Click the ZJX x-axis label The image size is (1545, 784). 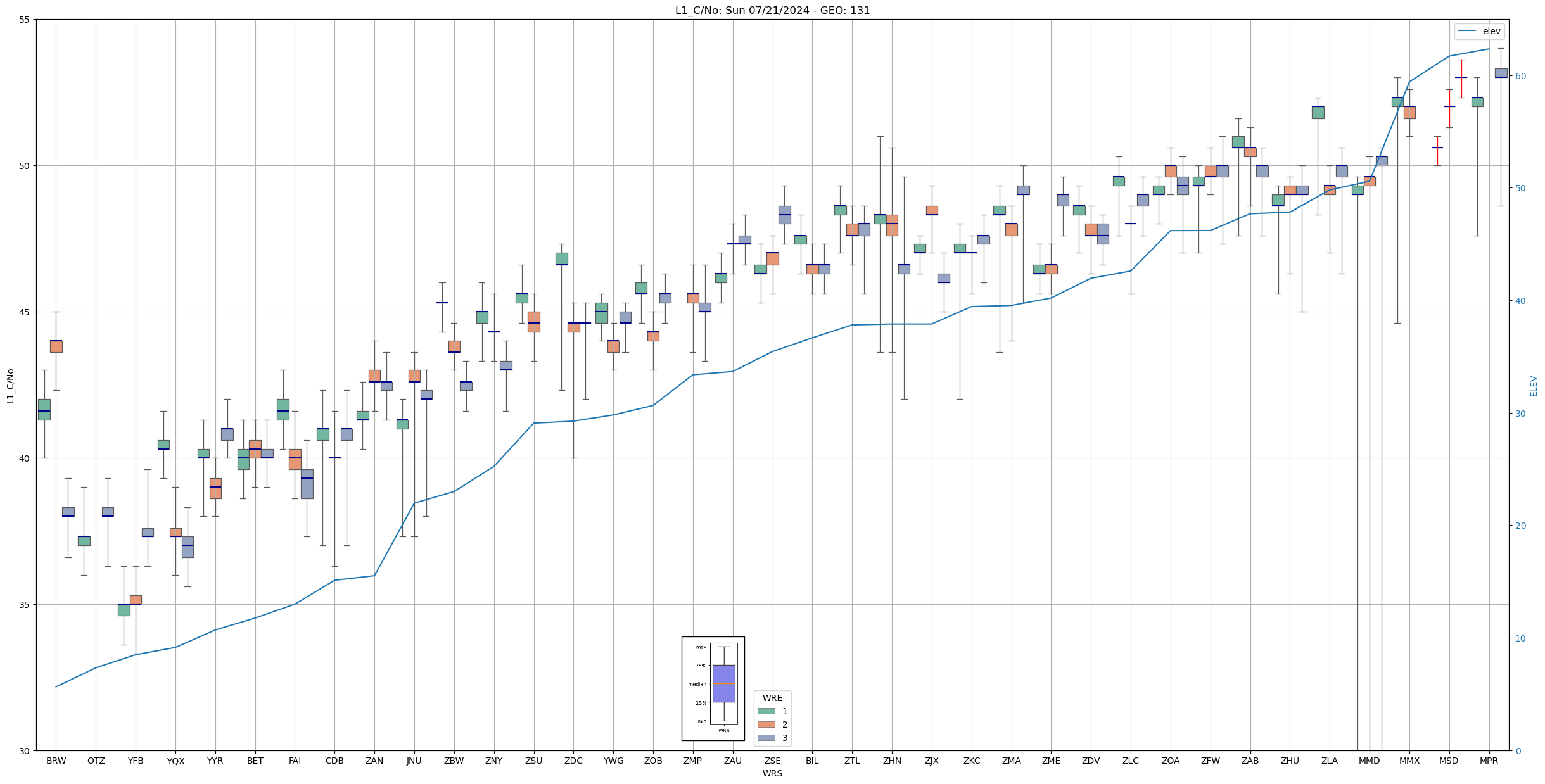coord(932,761)
